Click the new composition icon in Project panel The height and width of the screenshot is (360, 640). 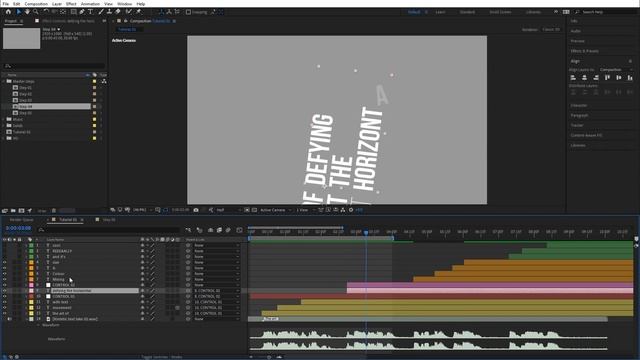pyautogui.click(x=21, y=211)
